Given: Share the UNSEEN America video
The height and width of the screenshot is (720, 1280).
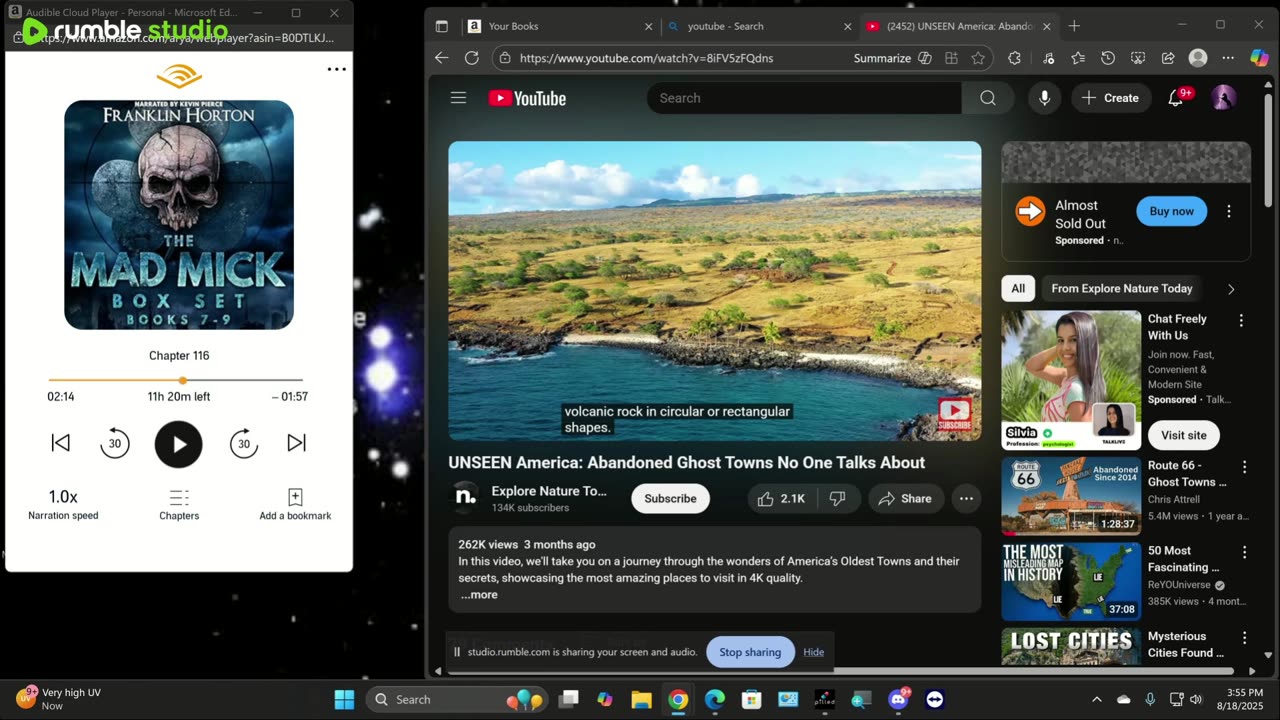Looking at the screenshot, I should point(905,498).
